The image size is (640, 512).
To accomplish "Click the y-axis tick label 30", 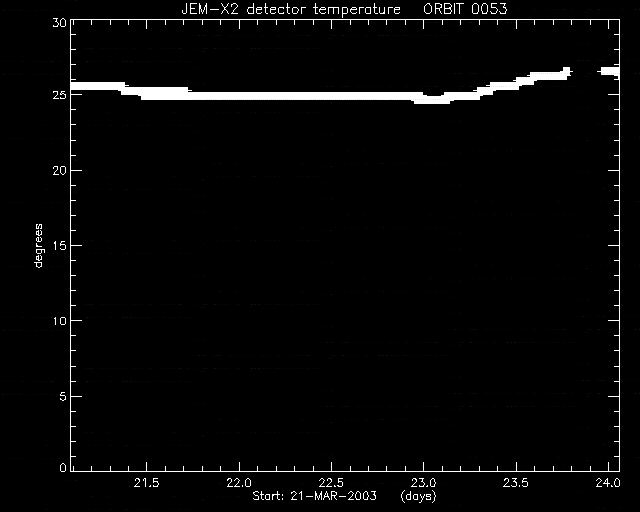I will coord(60,22).
